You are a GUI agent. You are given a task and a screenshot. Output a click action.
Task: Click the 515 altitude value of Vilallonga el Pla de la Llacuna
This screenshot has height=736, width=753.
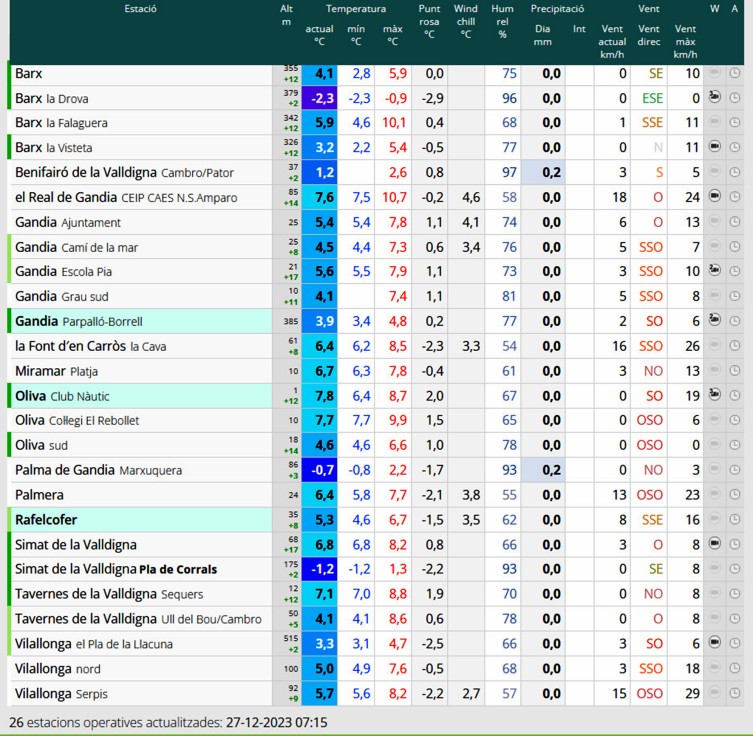point(291,639)
